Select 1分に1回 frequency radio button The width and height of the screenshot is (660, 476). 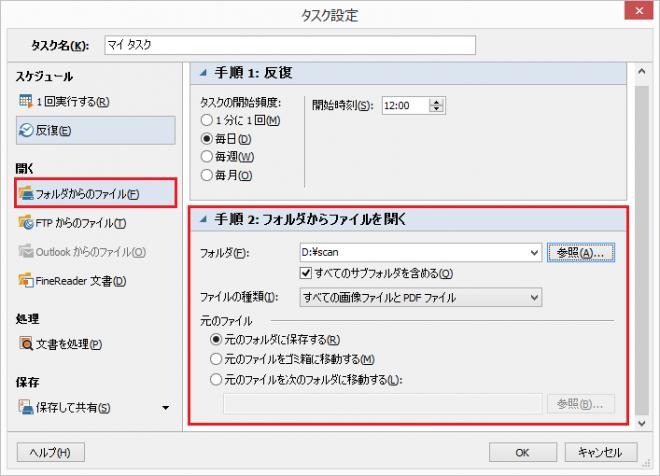coord(207,120)
